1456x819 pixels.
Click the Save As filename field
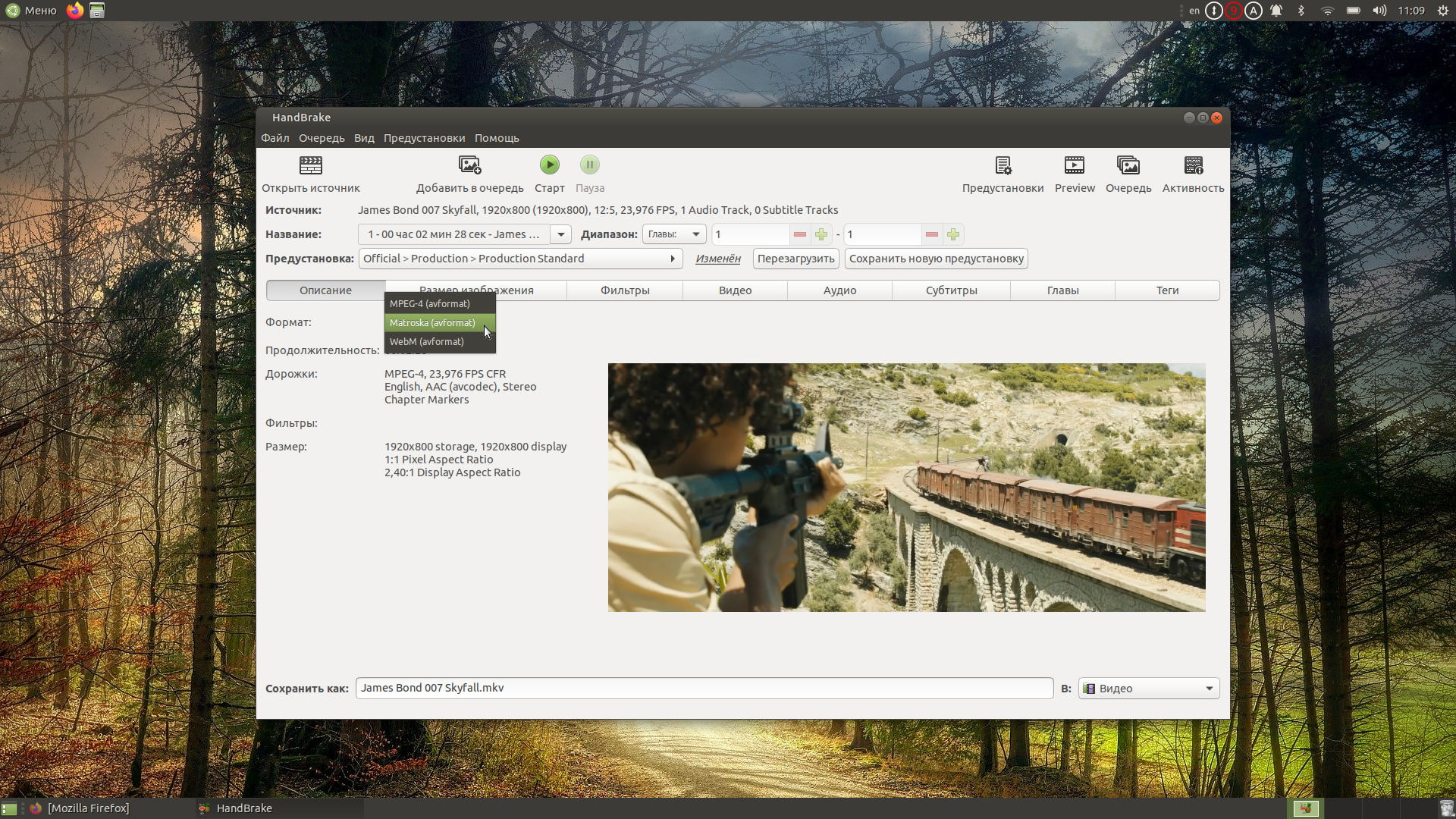(704, 688)
